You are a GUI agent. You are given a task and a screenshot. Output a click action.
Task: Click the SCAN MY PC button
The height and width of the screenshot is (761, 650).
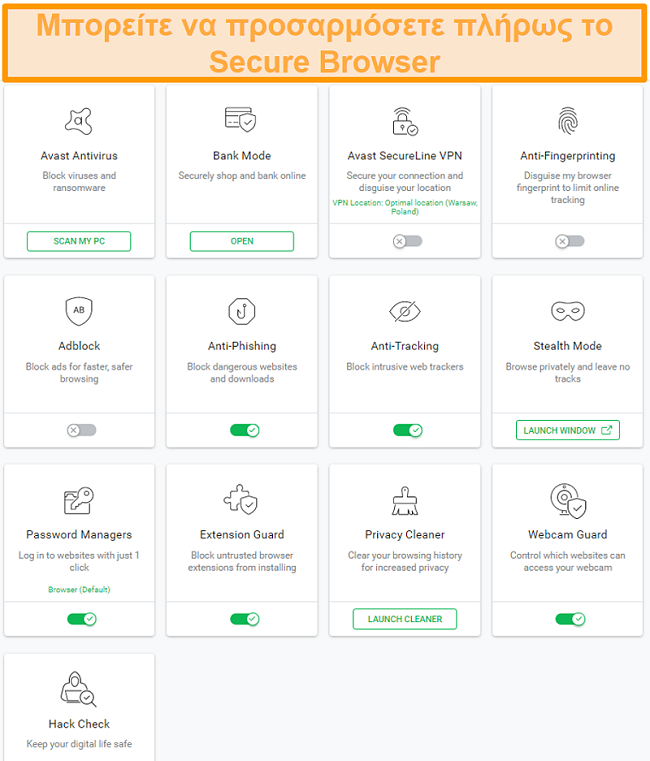point(79,241)
